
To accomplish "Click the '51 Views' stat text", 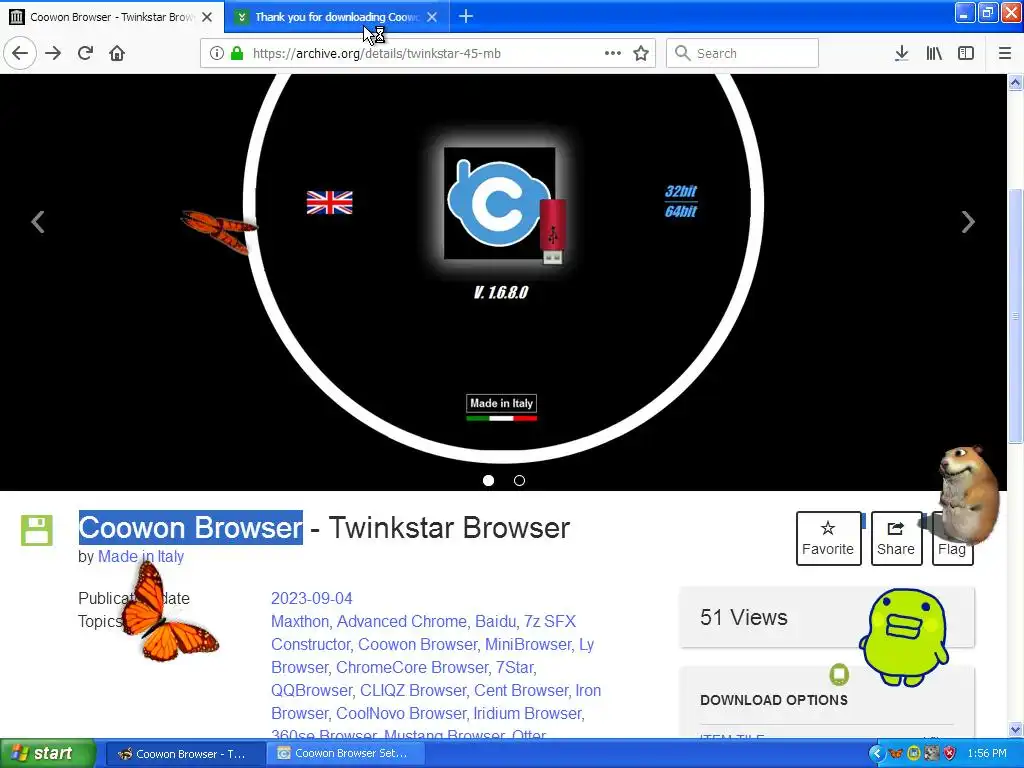I will point(744,617).
